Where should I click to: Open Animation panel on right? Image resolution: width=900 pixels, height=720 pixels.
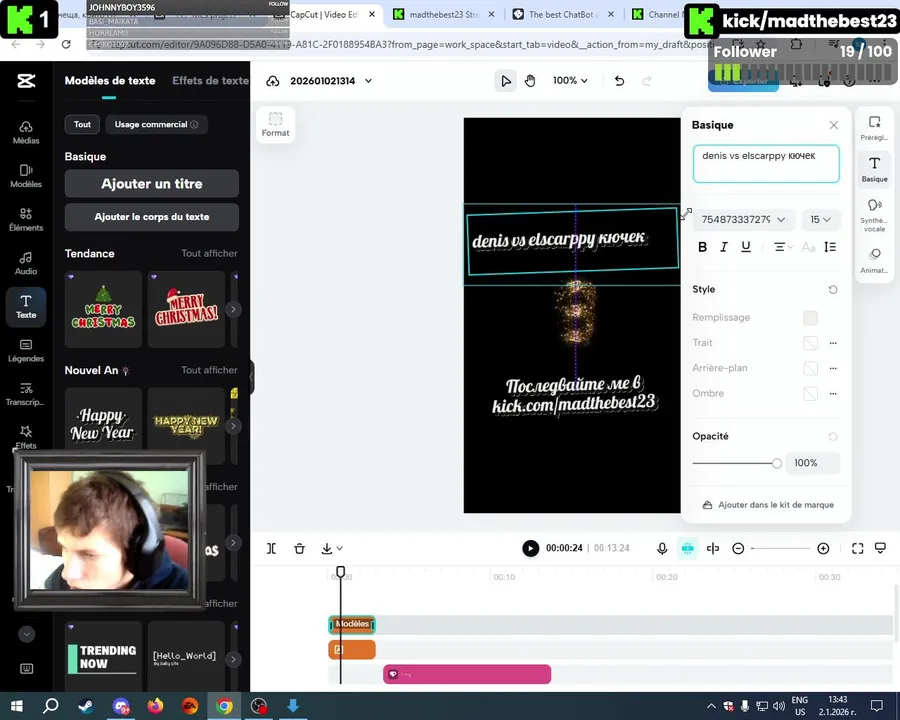874,260
